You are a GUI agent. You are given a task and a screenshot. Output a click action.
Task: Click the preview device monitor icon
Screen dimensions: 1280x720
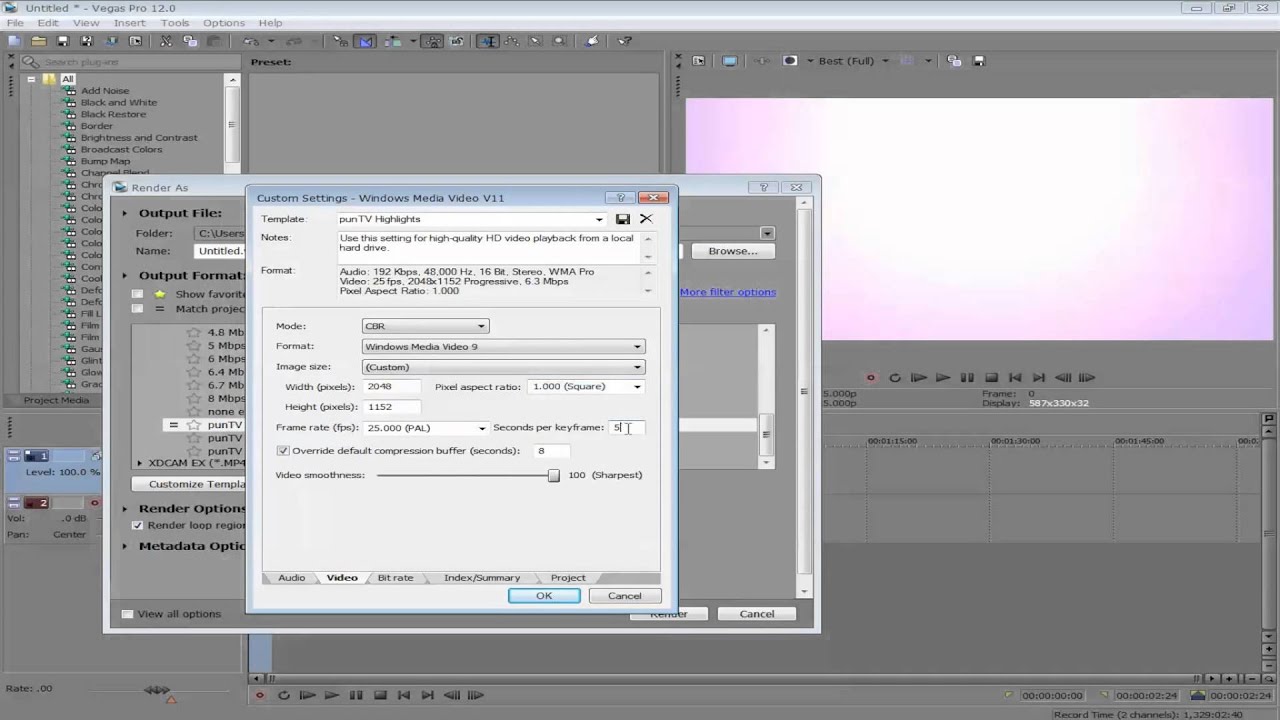pos(730,61)
